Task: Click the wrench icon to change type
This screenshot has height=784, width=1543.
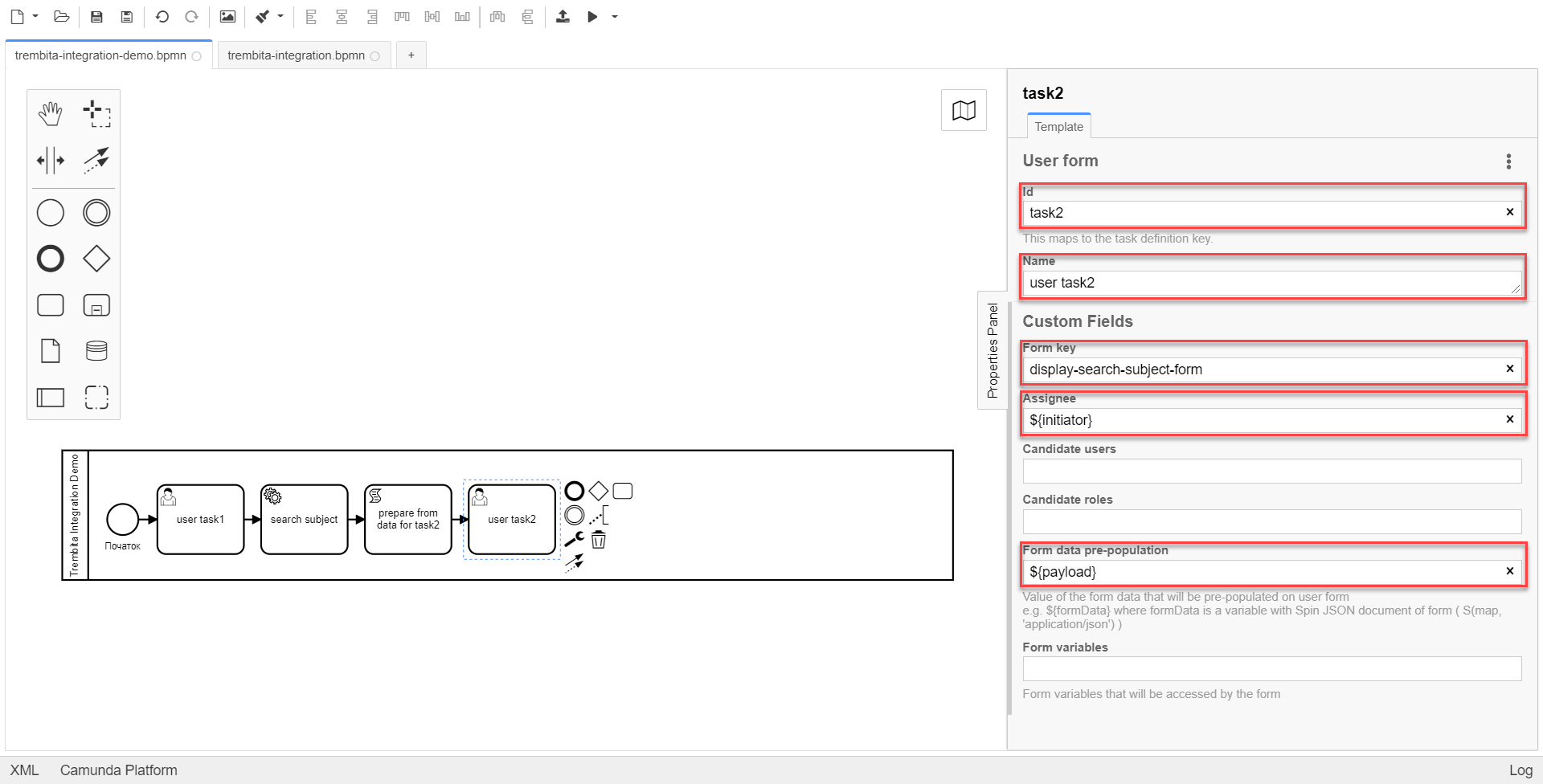Action: point(574,540)
